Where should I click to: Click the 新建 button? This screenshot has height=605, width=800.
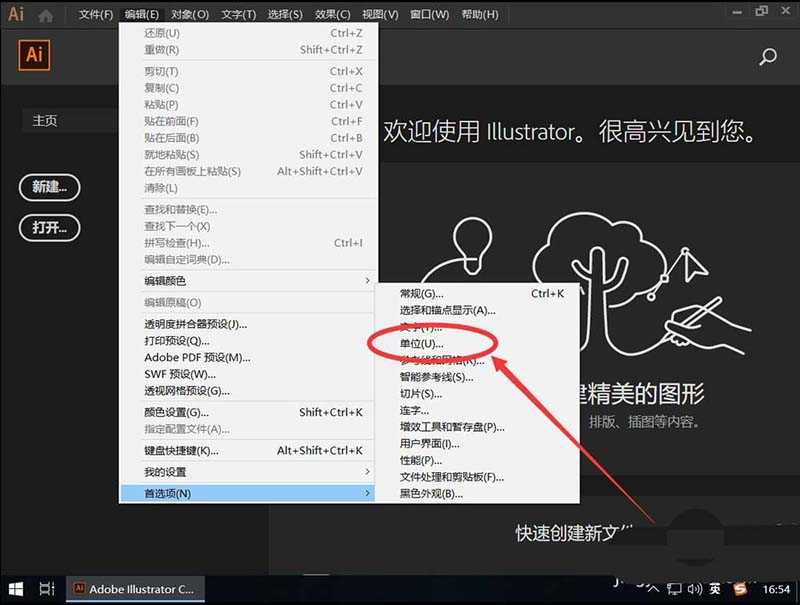point(49,187)
